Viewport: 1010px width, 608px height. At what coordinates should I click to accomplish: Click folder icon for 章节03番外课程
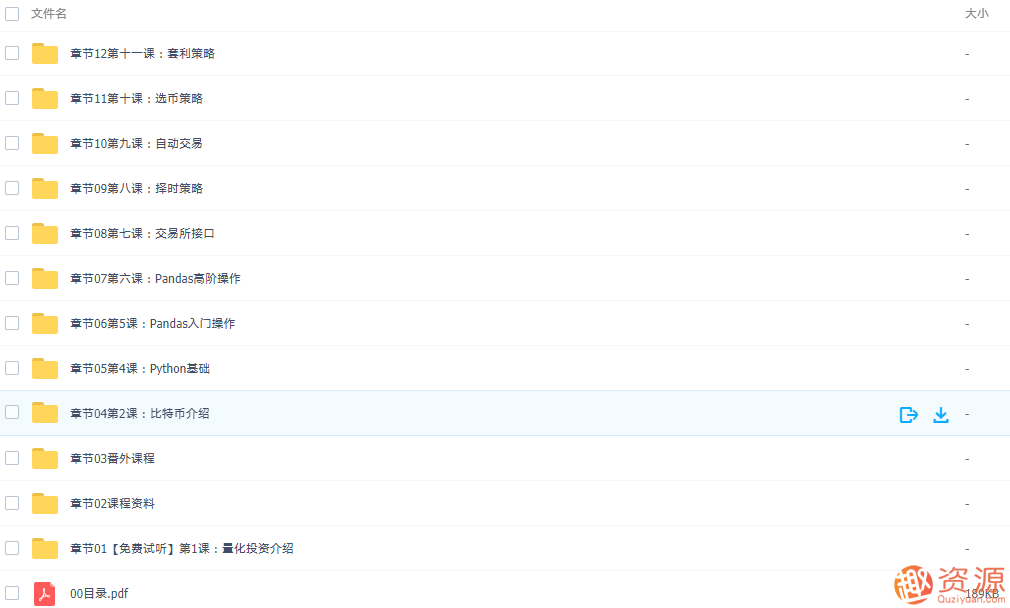[45, 459]
